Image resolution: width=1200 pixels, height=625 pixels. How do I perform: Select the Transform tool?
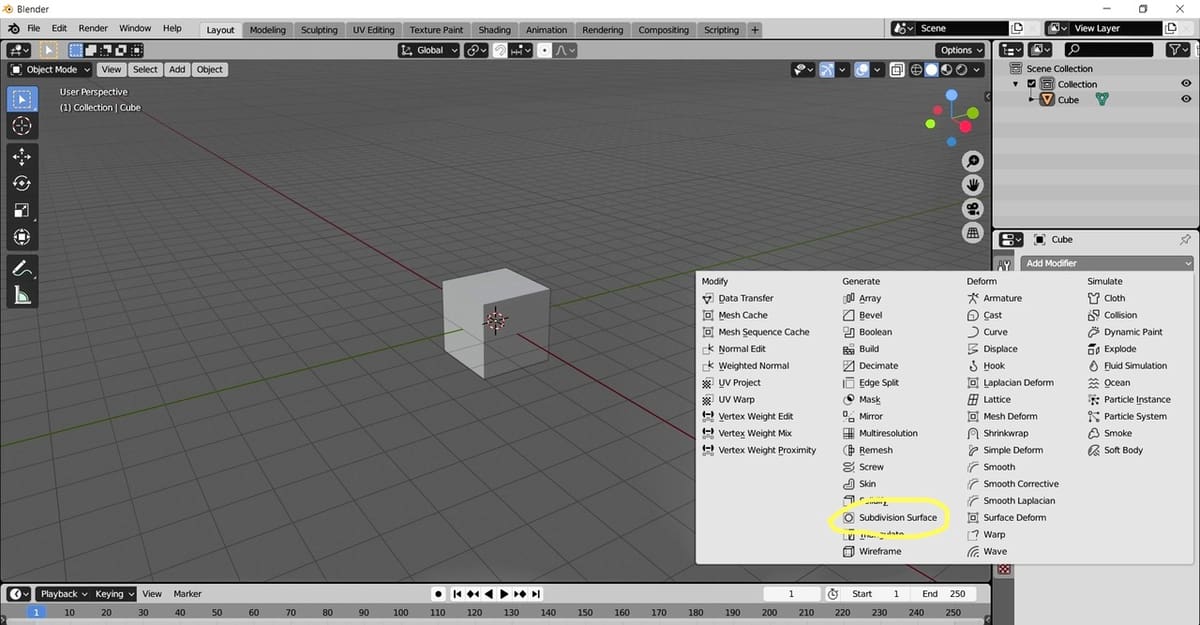coord(22,237)
